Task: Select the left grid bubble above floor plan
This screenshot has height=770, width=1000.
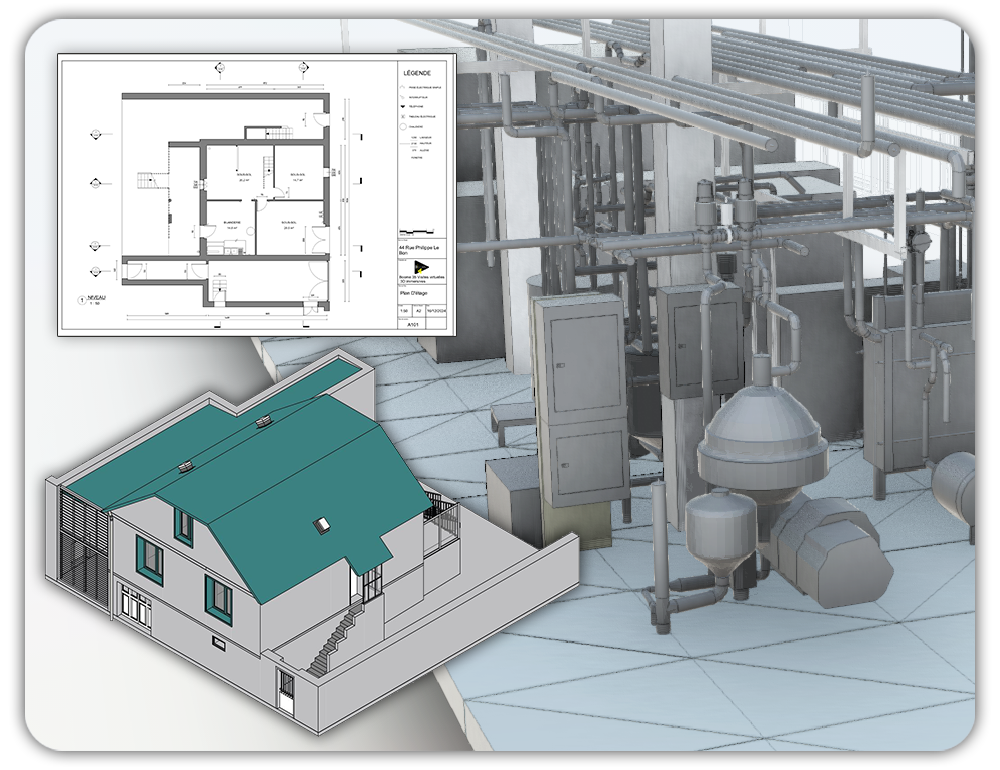Action: click(x=220, y=67)
